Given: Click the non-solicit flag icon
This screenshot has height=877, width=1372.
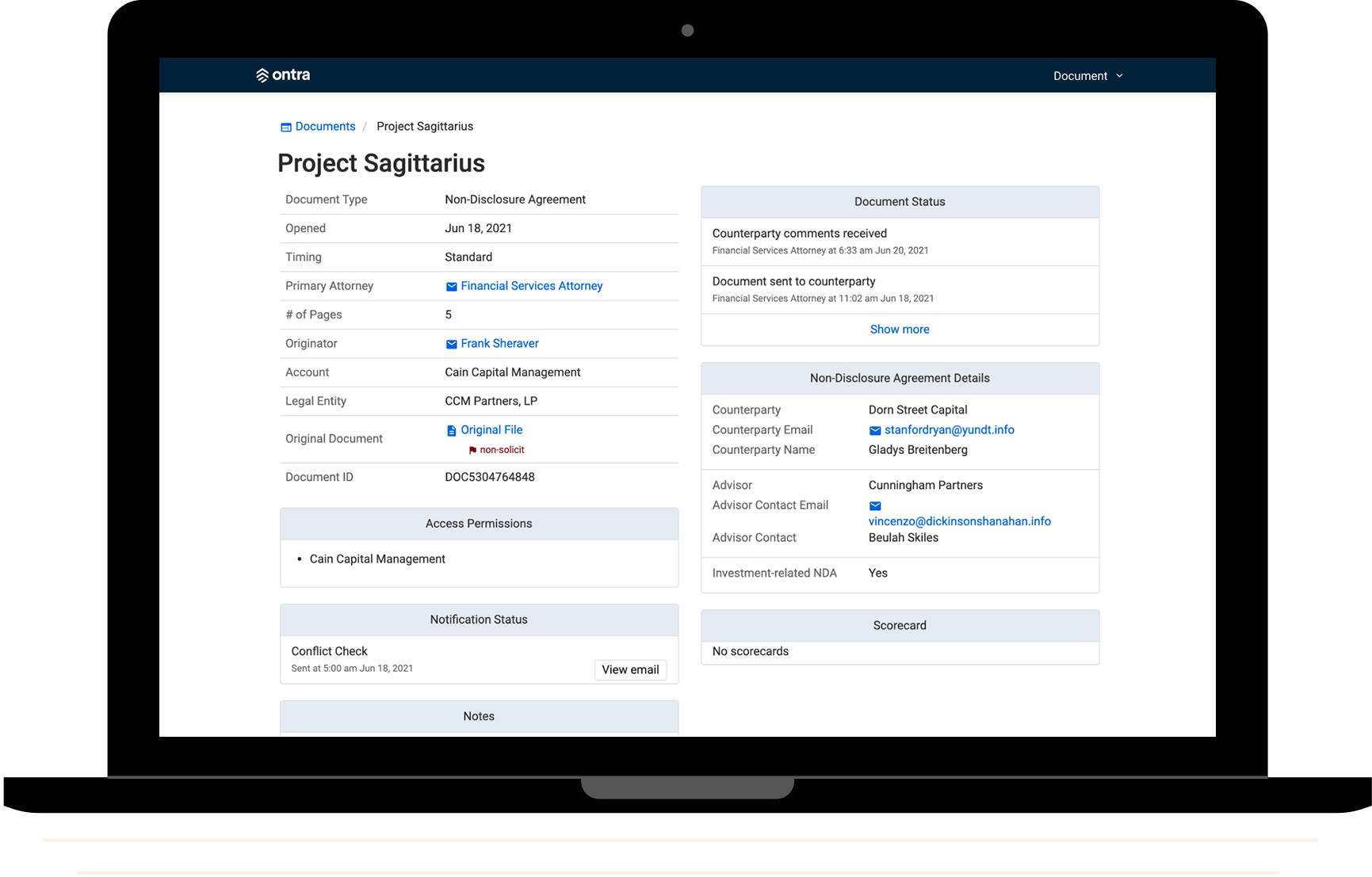Looking at the screenshot, I should (472, 450).
